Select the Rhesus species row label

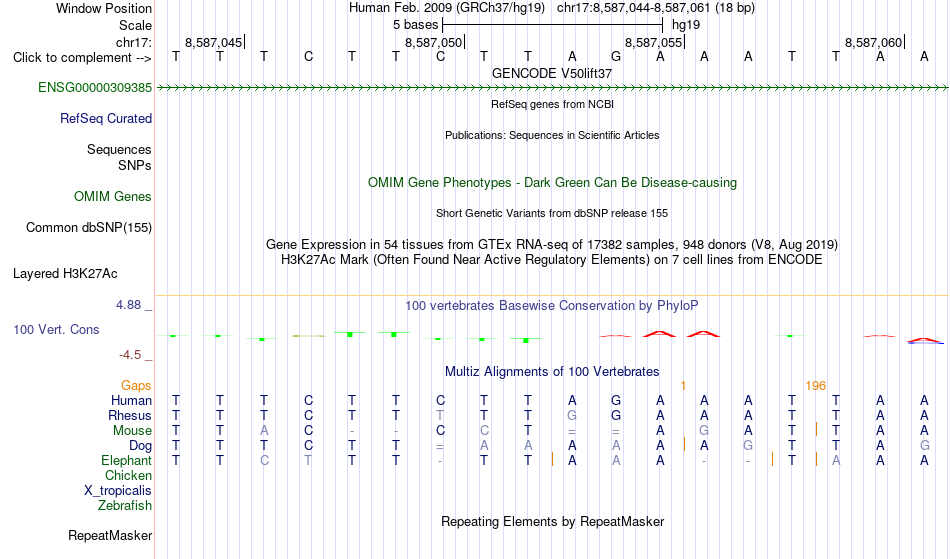click(x=130, y=415)
